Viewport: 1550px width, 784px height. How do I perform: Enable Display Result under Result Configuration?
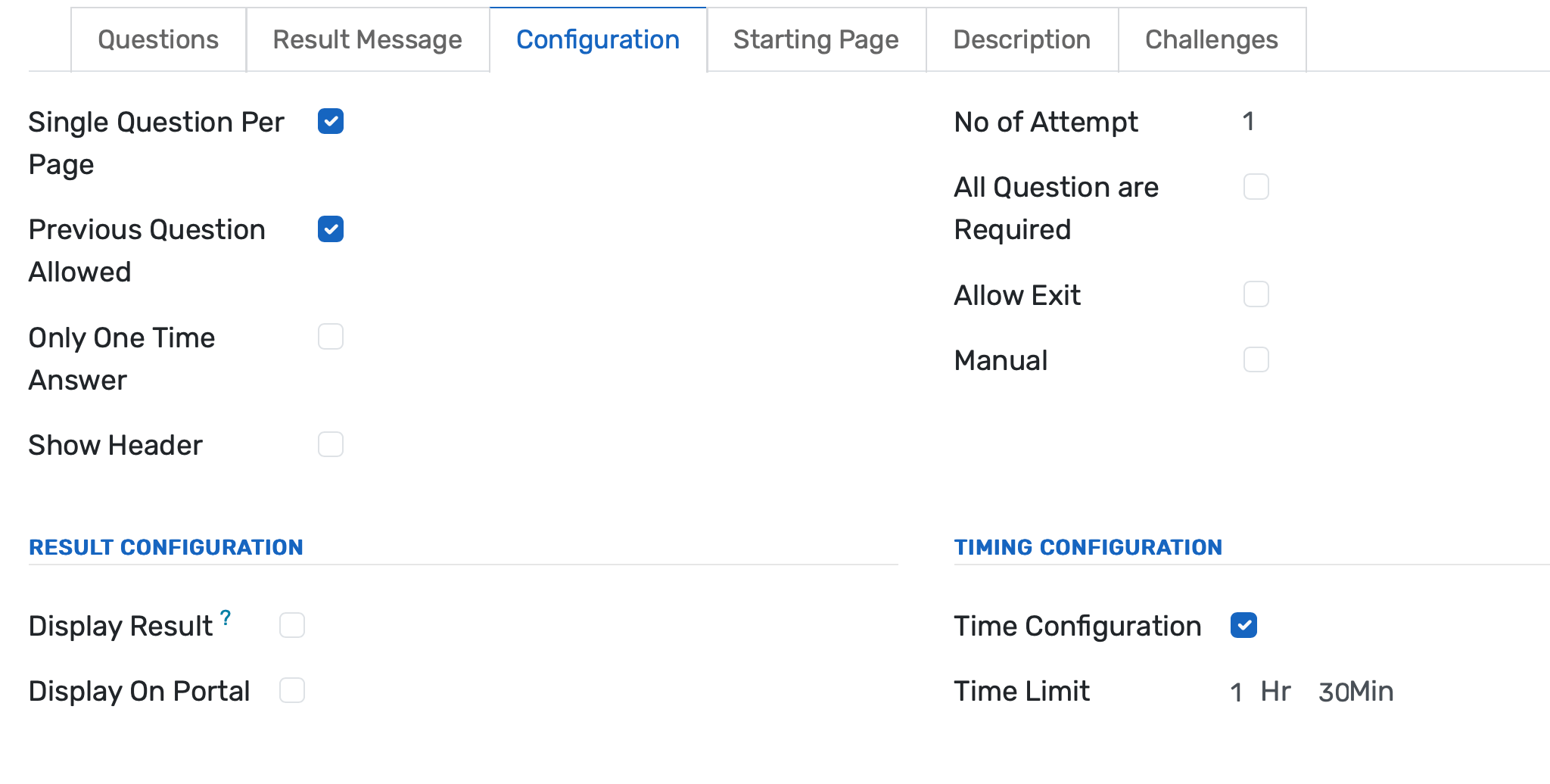click(291, 625)
